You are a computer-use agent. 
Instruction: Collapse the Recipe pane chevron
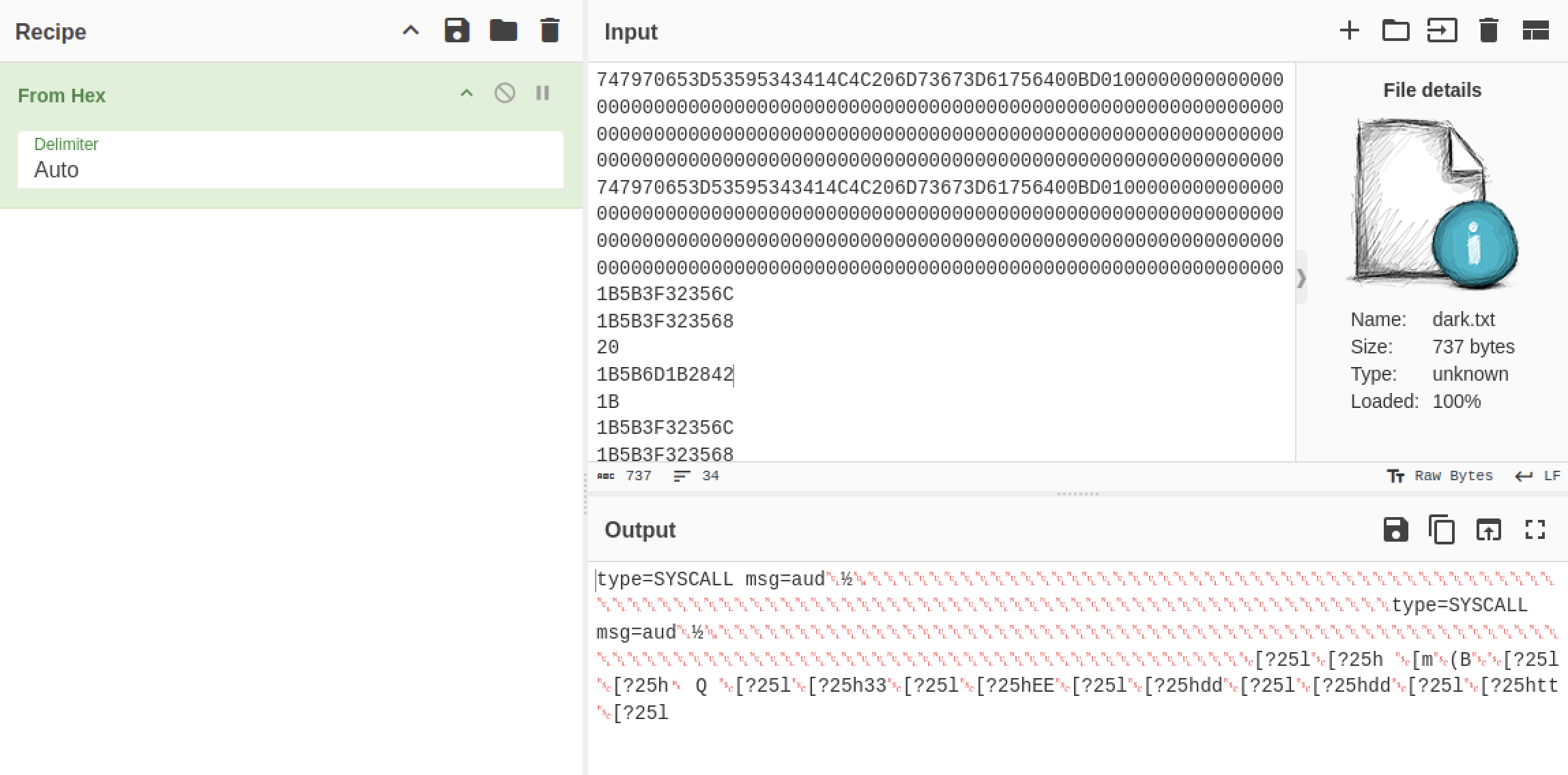[x=410, y=31]
